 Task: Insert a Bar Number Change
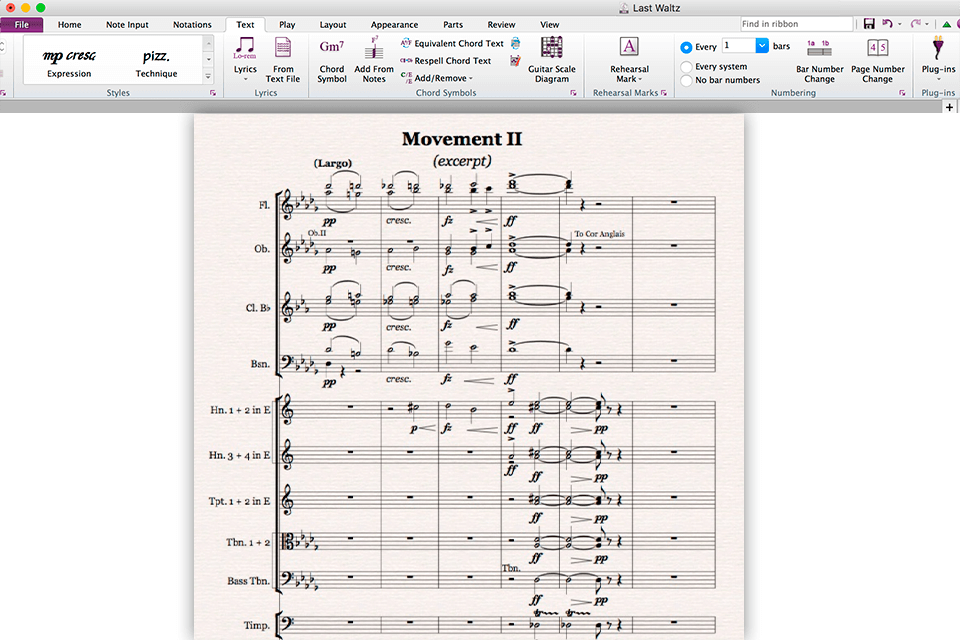tap(819, 60)
